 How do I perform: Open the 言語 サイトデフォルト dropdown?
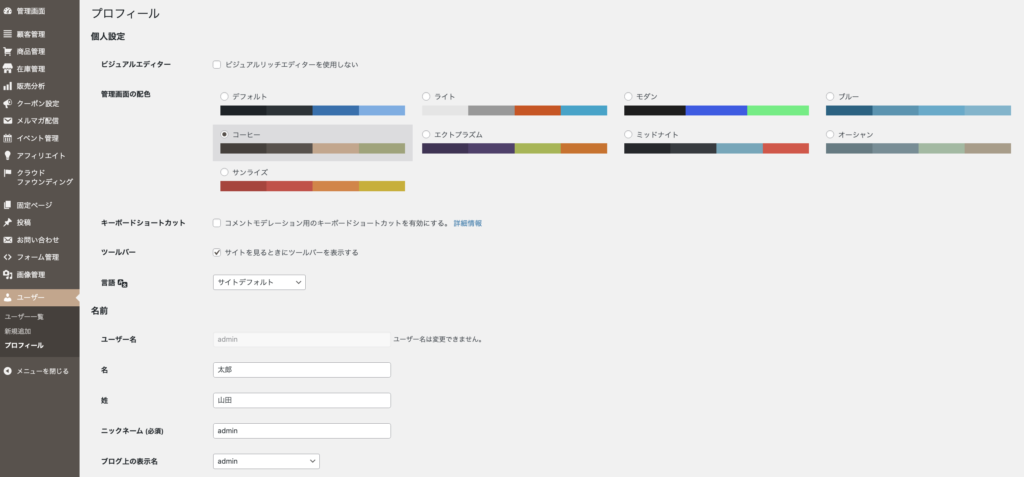point(259,283)
